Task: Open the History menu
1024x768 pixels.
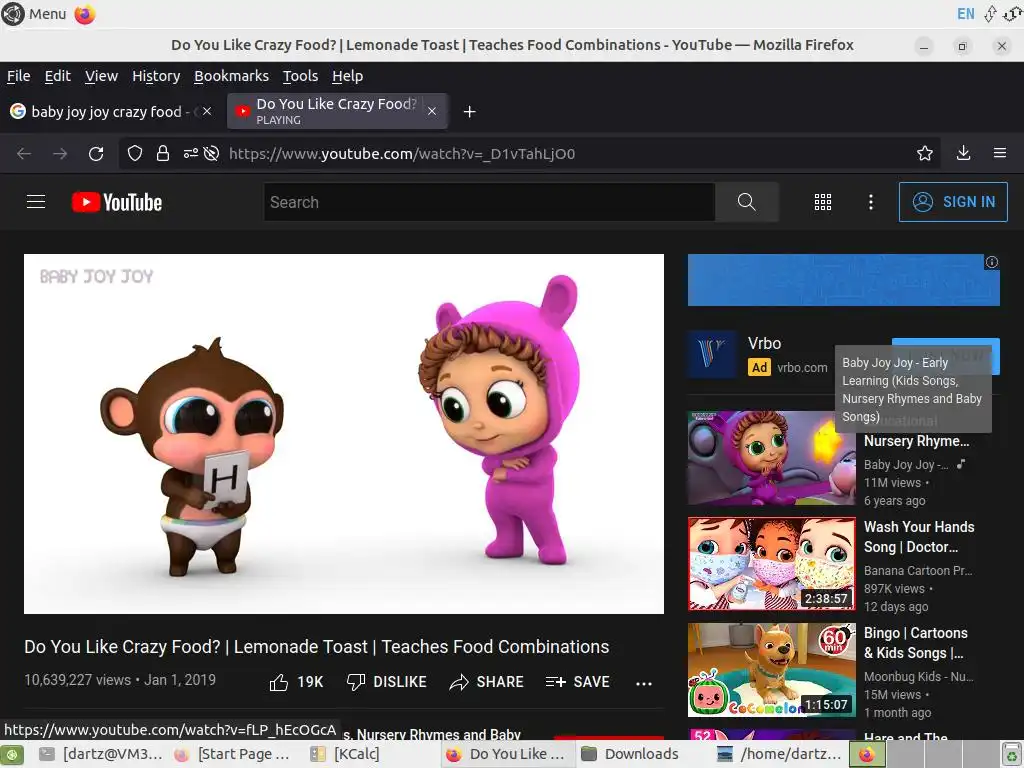Action: click(x=156, y=76)
